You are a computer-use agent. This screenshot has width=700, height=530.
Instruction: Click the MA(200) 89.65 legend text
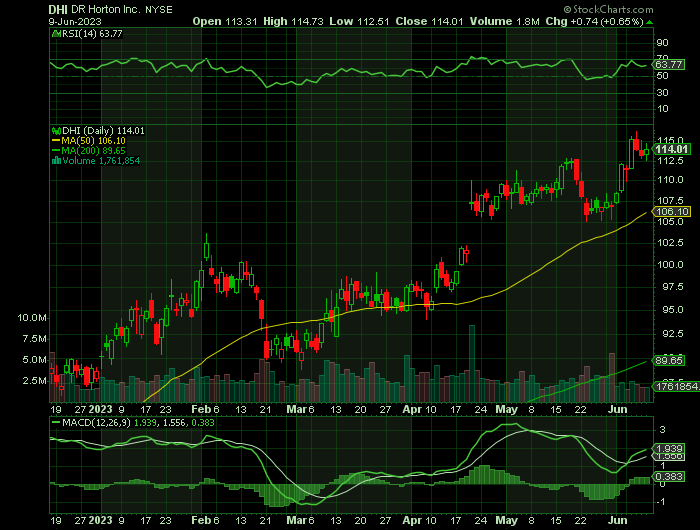pyautogui.click(x=93, y=151)
